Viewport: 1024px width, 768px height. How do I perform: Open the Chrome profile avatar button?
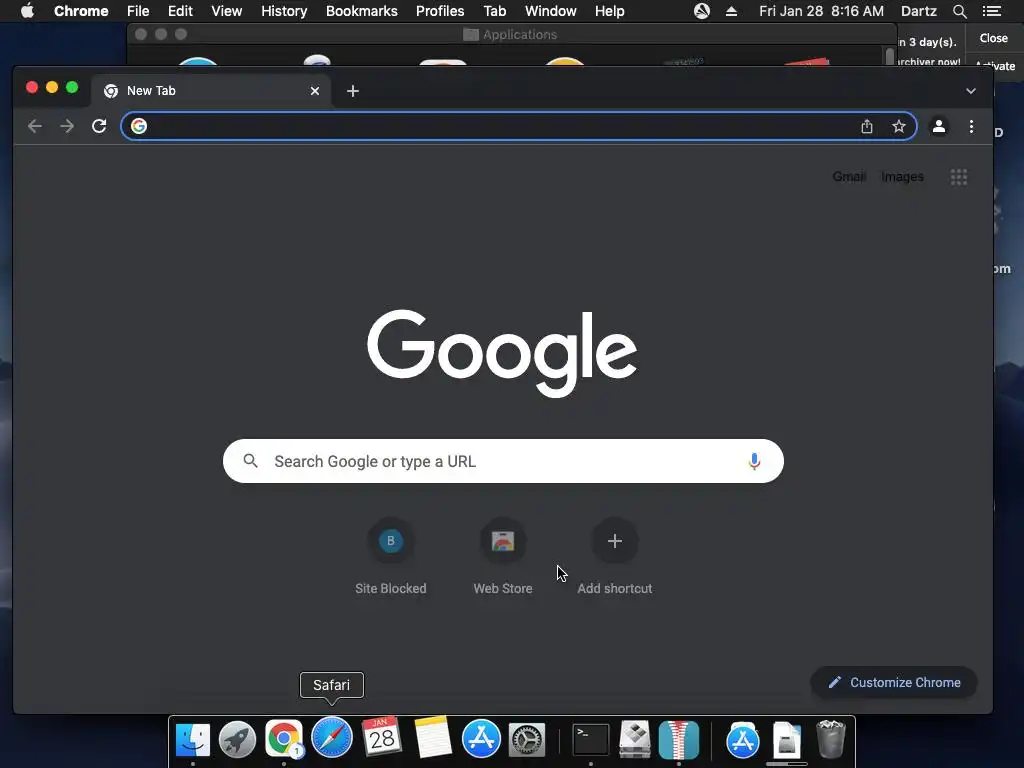[938, 126]
